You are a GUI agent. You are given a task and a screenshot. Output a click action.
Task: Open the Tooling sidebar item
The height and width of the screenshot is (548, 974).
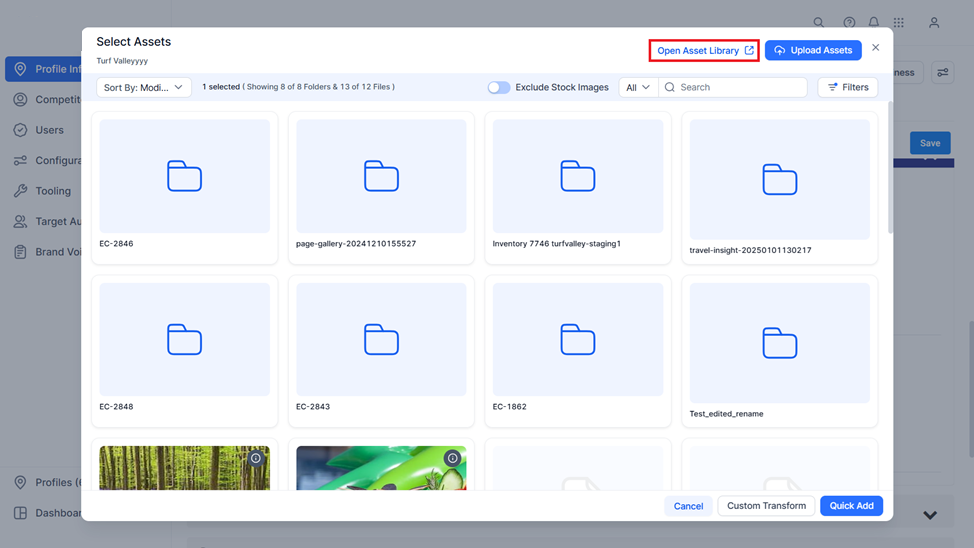(x=43, y=191)
